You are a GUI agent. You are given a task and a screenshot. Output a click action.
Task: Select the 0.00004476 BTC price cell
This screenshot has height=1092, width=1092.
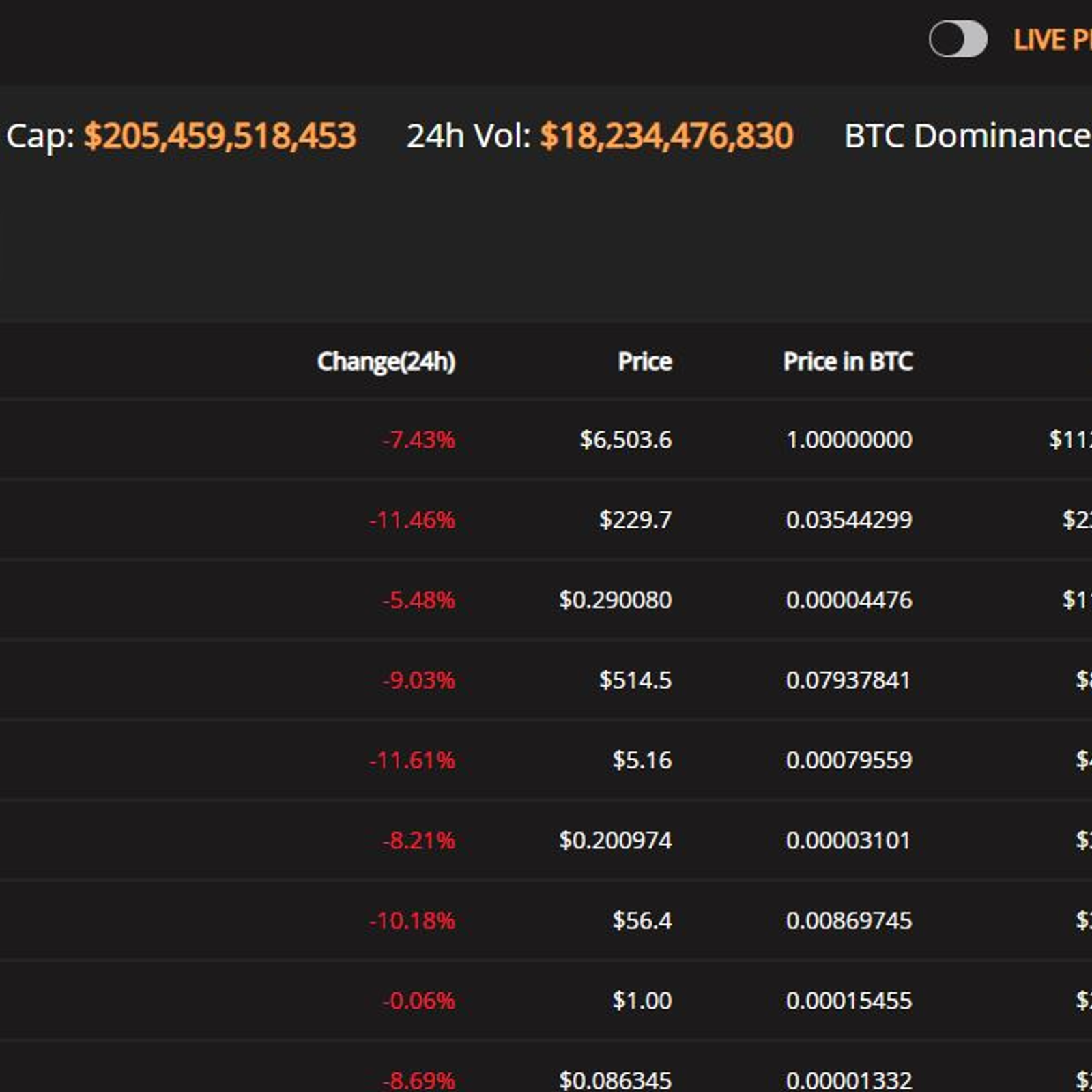[849, 600]
